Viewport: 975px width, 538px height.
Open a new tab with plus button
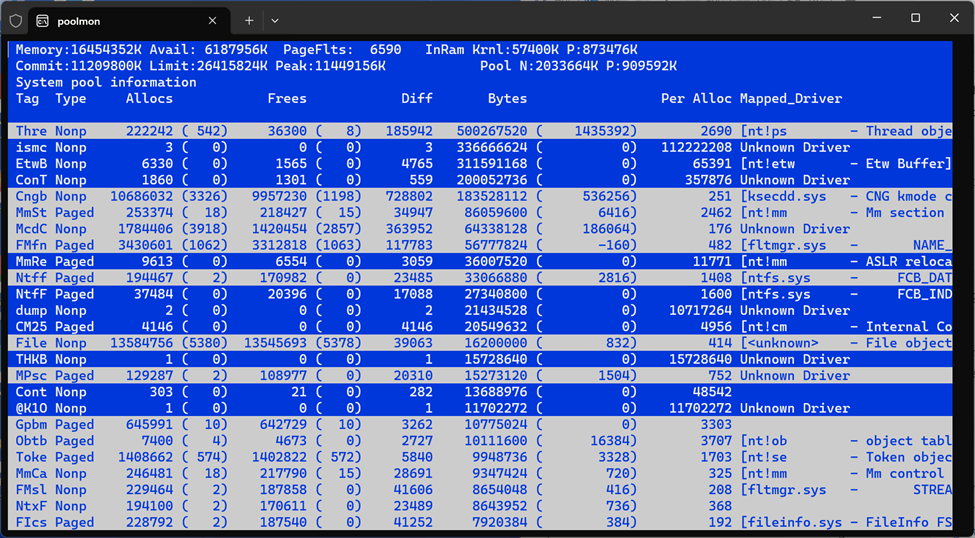point(249,21)
